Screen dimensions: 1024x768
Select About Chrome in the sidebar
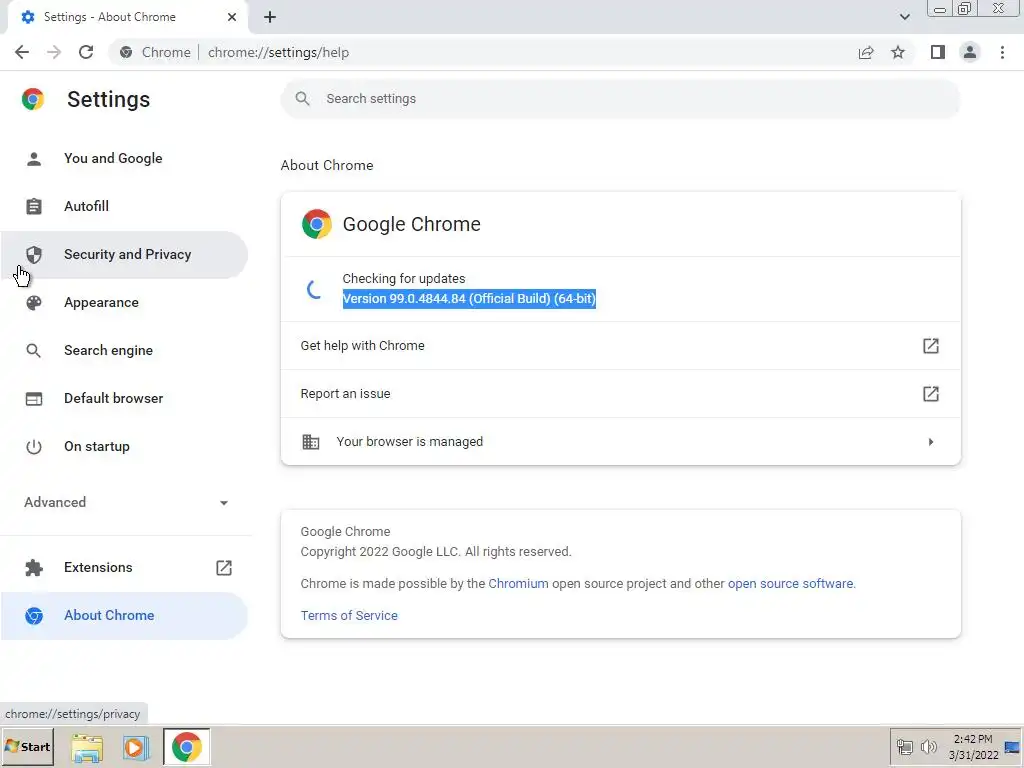coord(124,616)
